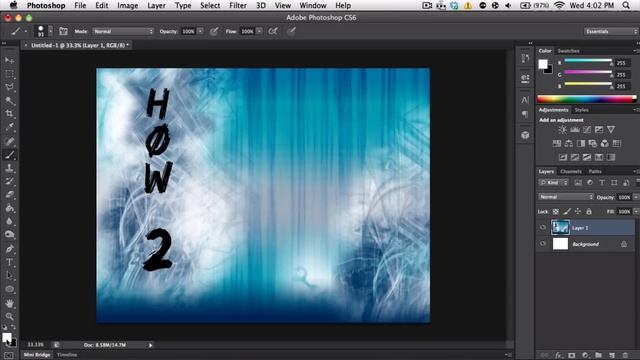The width and height of the screenshot is (640, 360).
Task: Open the Character panel icon
Action: [x=525, y=100]
